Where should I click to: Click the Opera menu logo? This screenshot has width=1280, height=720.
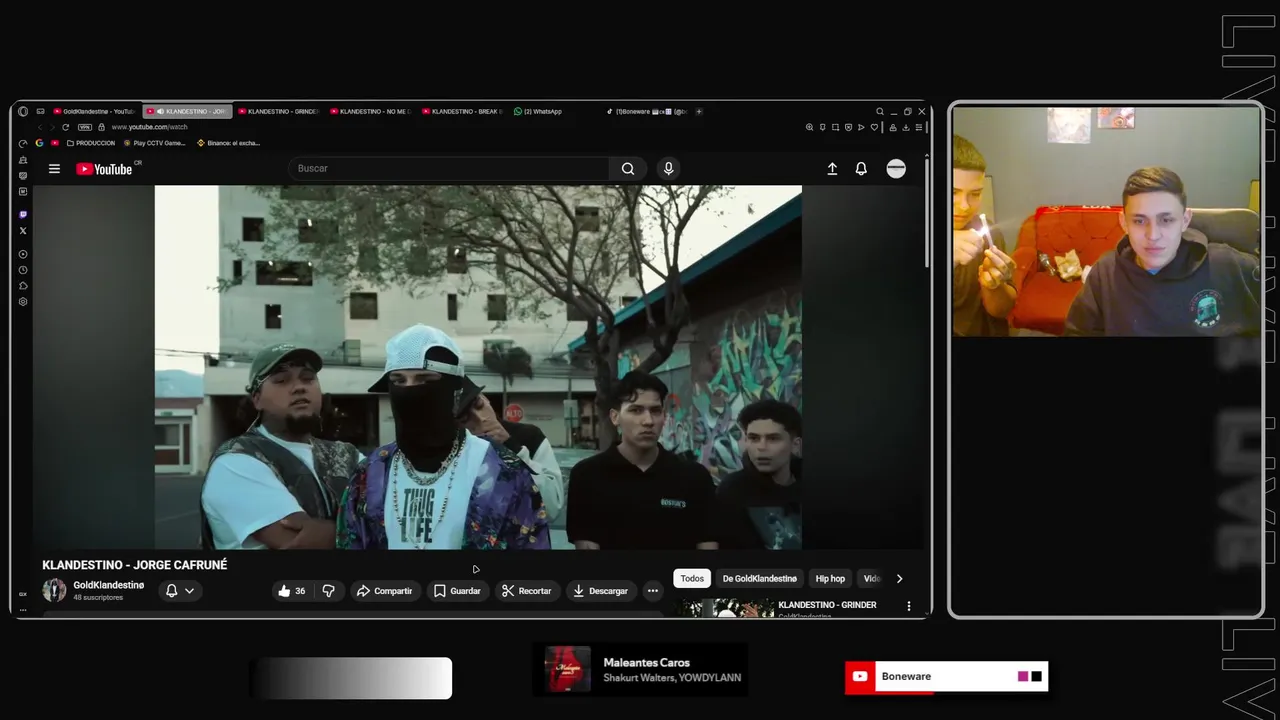point(23,111)
